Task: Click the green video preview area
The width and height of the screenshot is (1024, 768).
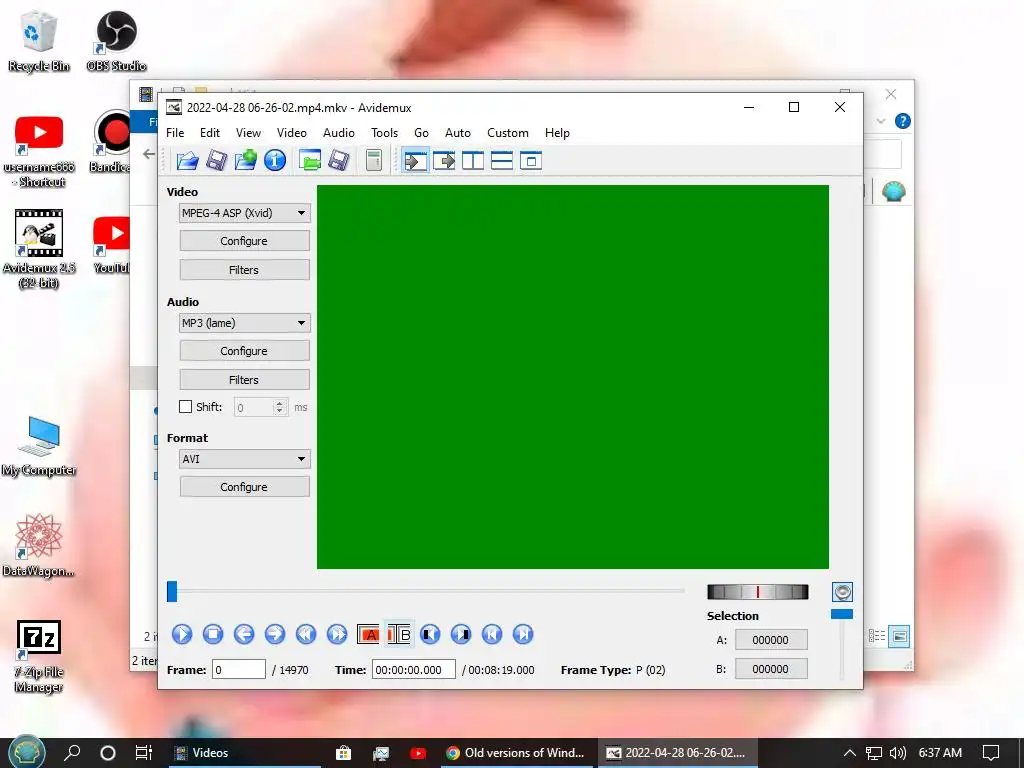Action: 573,377
